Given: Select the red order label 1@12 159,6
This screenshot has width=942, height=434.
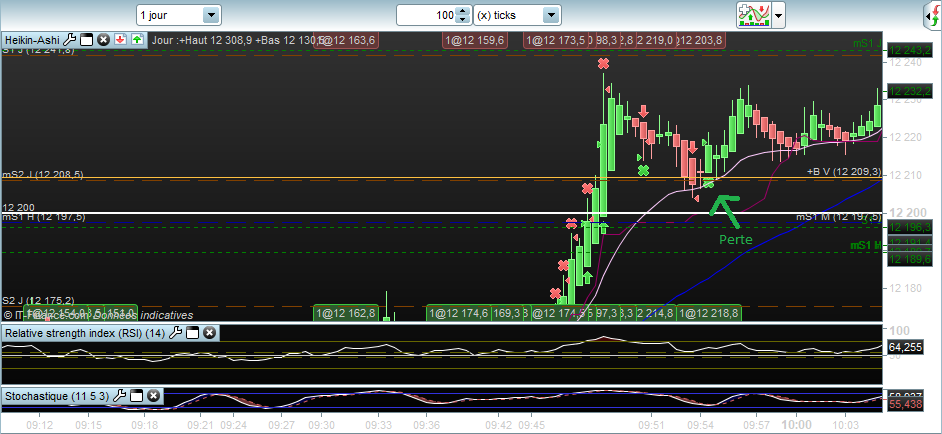Looking at the screenshot, I should [x=475, y=40].
